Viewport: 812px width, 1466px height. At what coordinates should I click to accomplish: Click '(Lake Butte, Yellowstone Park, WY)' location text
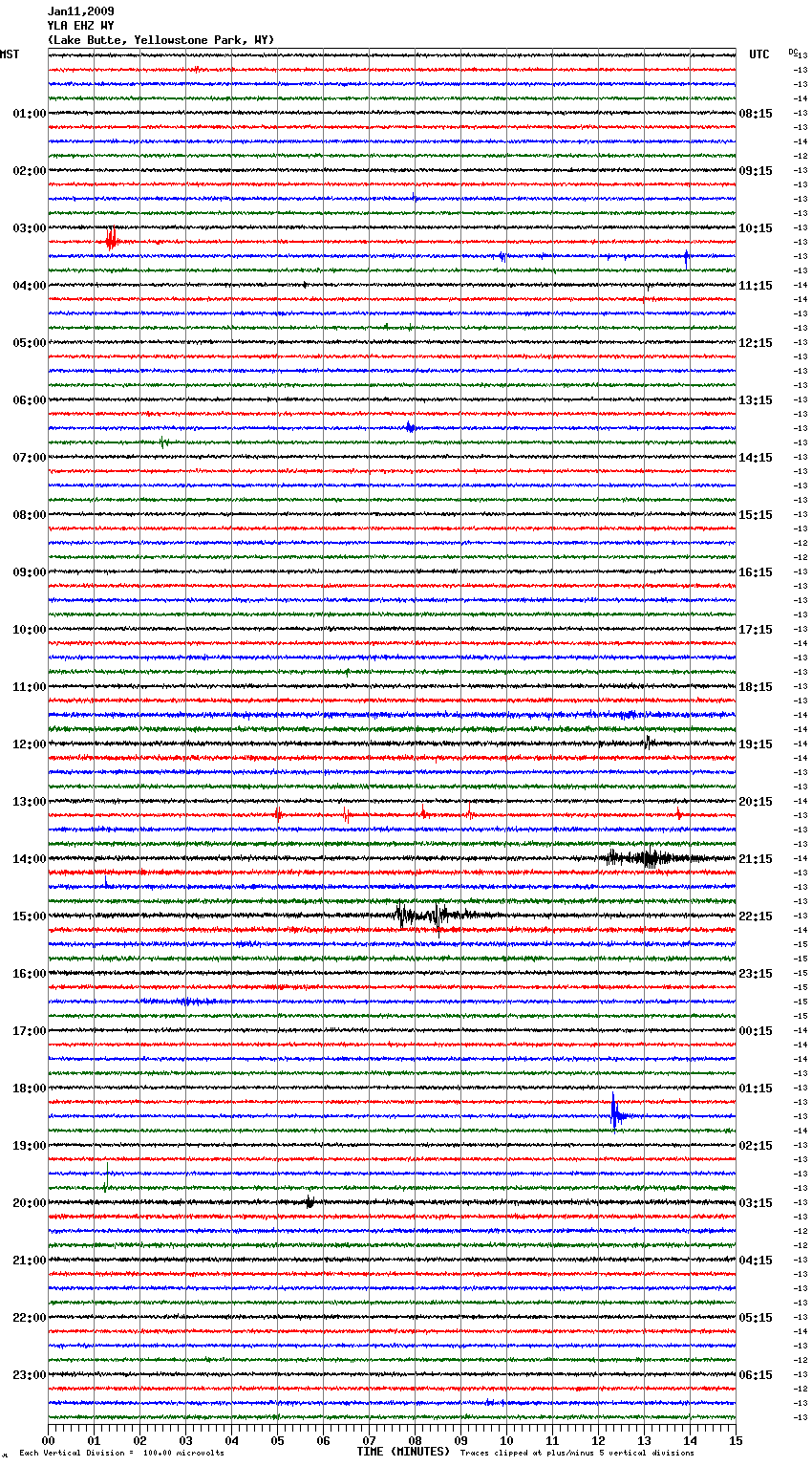click(x=160, y=40)
